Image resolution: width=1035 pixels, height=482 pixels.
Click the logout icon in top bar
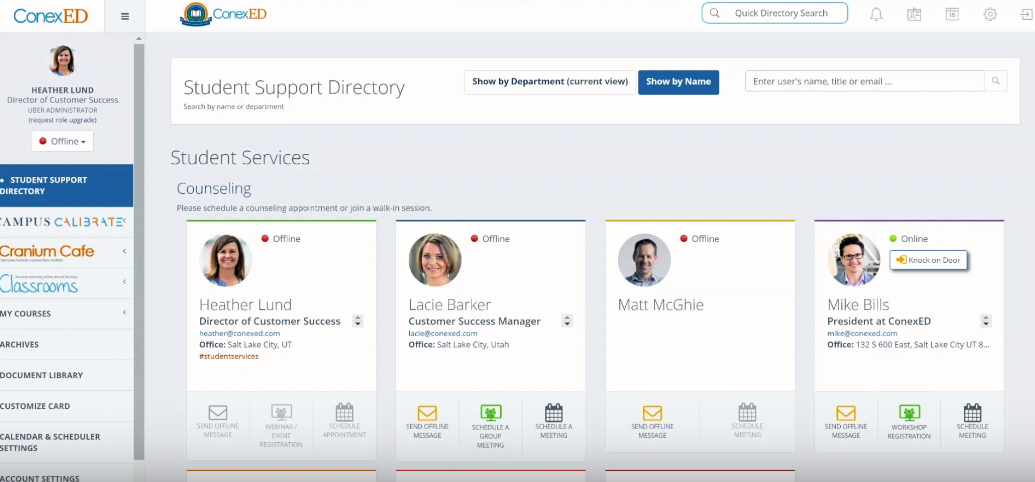click(x=1026, y=14)
